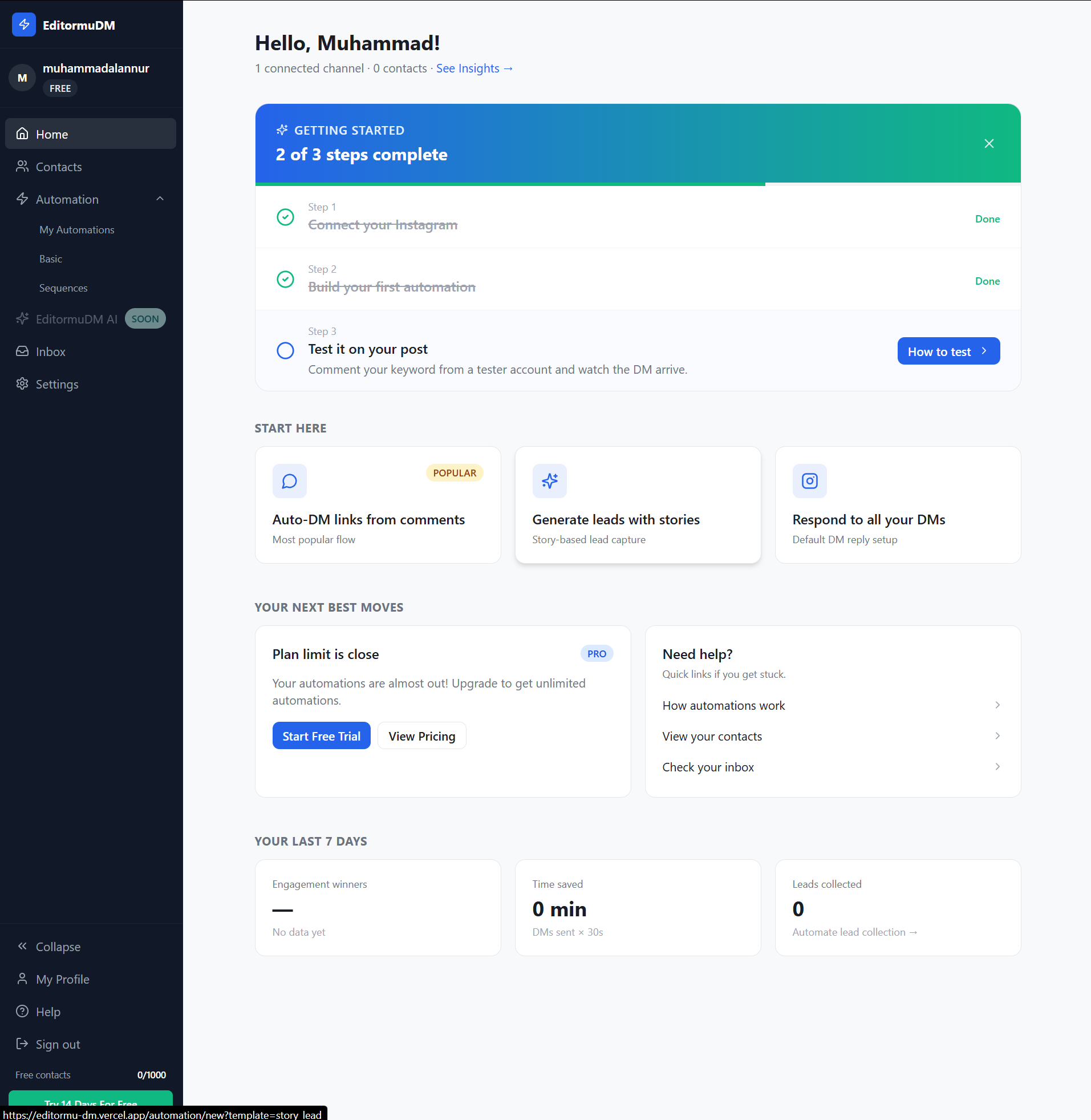Click the My Profile person icon
1091x1120 pixels.
tap(22, 979)
